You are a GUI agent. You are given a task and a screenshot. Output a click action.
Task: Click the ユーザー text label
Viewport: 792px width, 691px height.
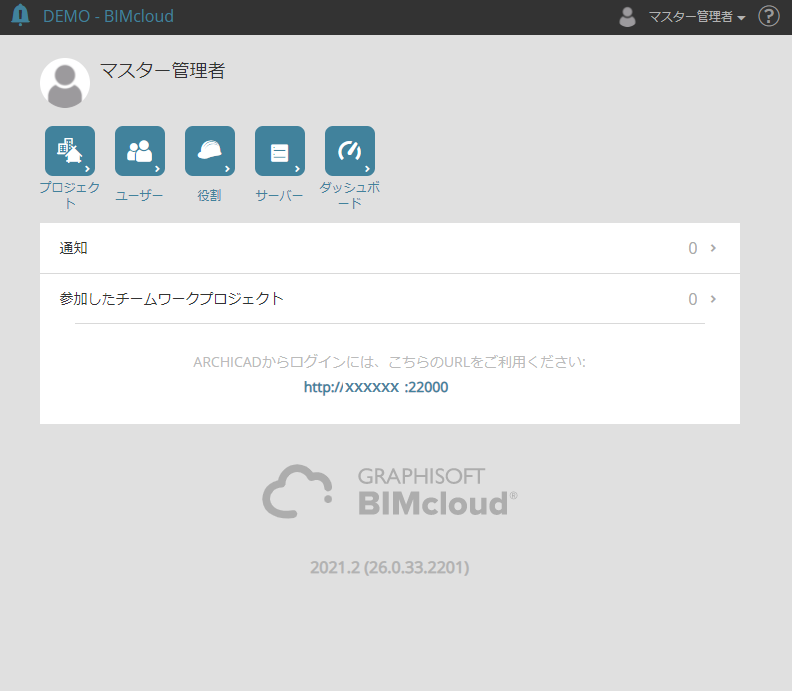139,195
